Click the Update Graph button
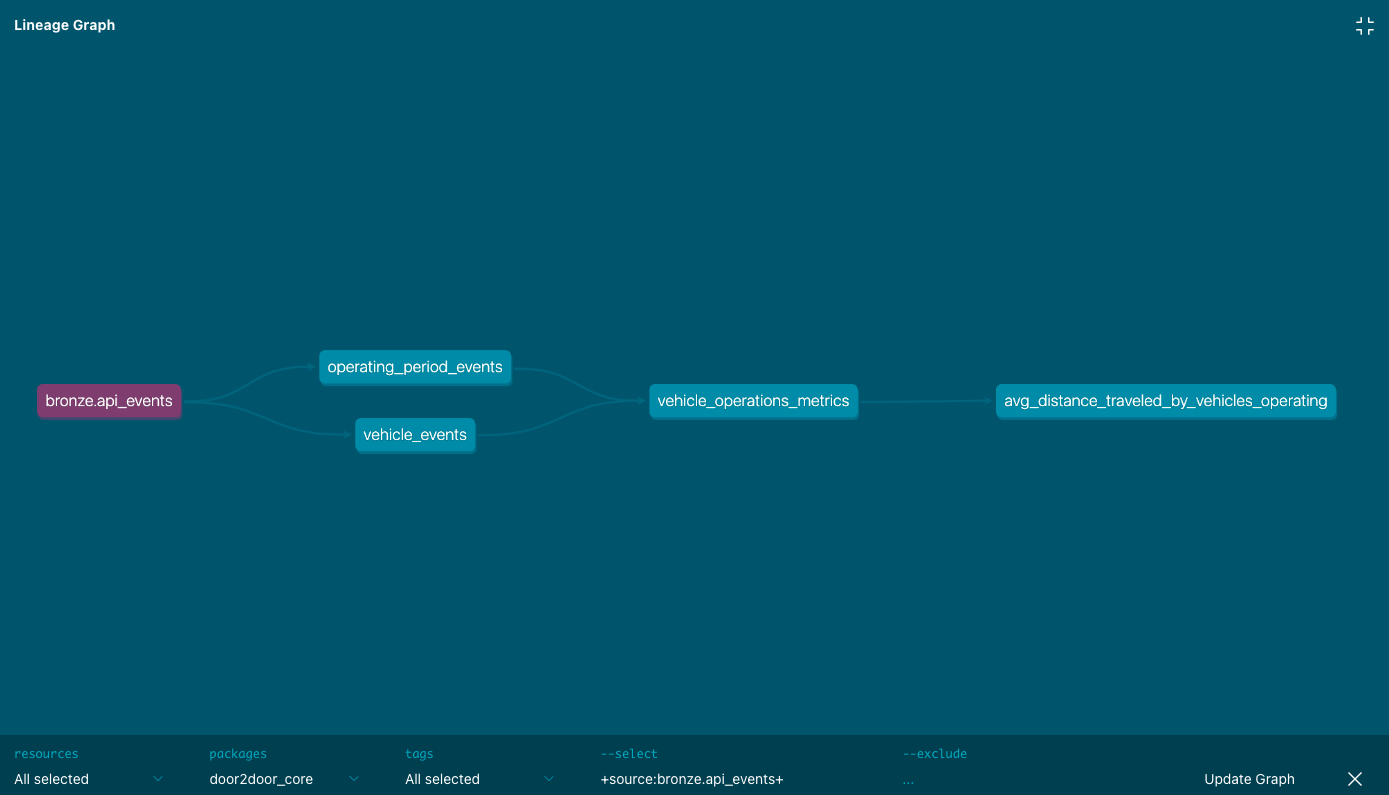 pyautogui.click(x=1249, y=779)
